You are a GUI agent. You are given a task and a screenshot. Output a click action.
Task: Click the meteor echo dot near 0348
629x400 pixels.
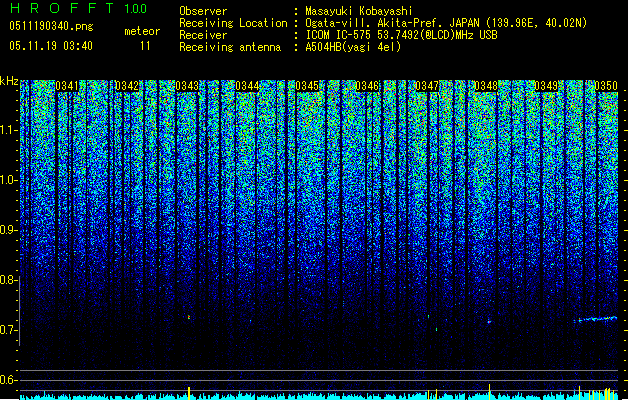489,321
